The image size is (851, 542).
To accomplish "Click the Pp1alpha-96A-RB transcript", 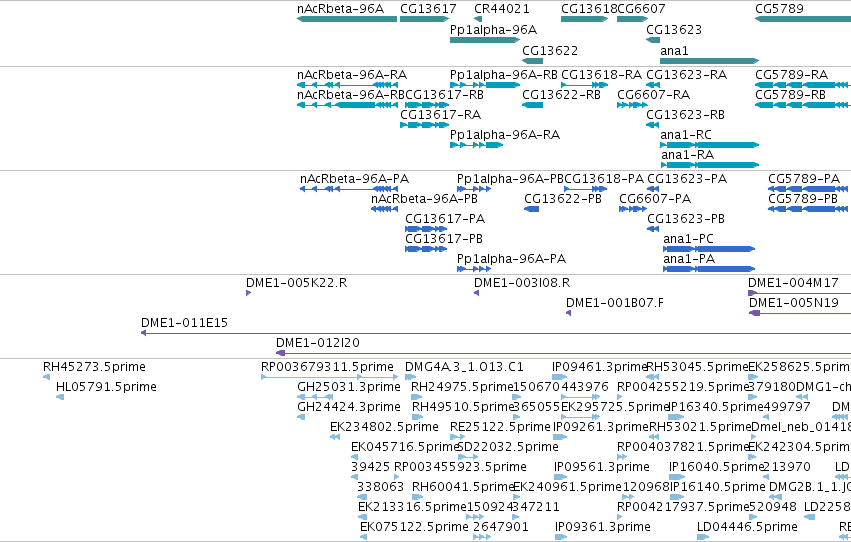I will [485, 85].
